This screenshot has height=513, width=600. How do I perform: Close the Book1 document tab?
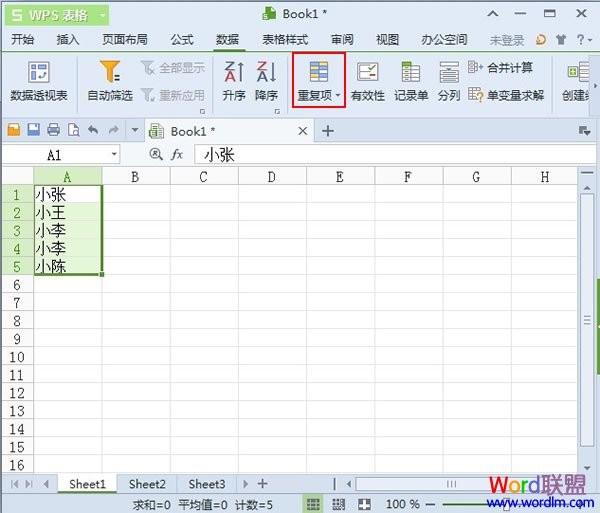pyautogui.click(x=303, y=131)
